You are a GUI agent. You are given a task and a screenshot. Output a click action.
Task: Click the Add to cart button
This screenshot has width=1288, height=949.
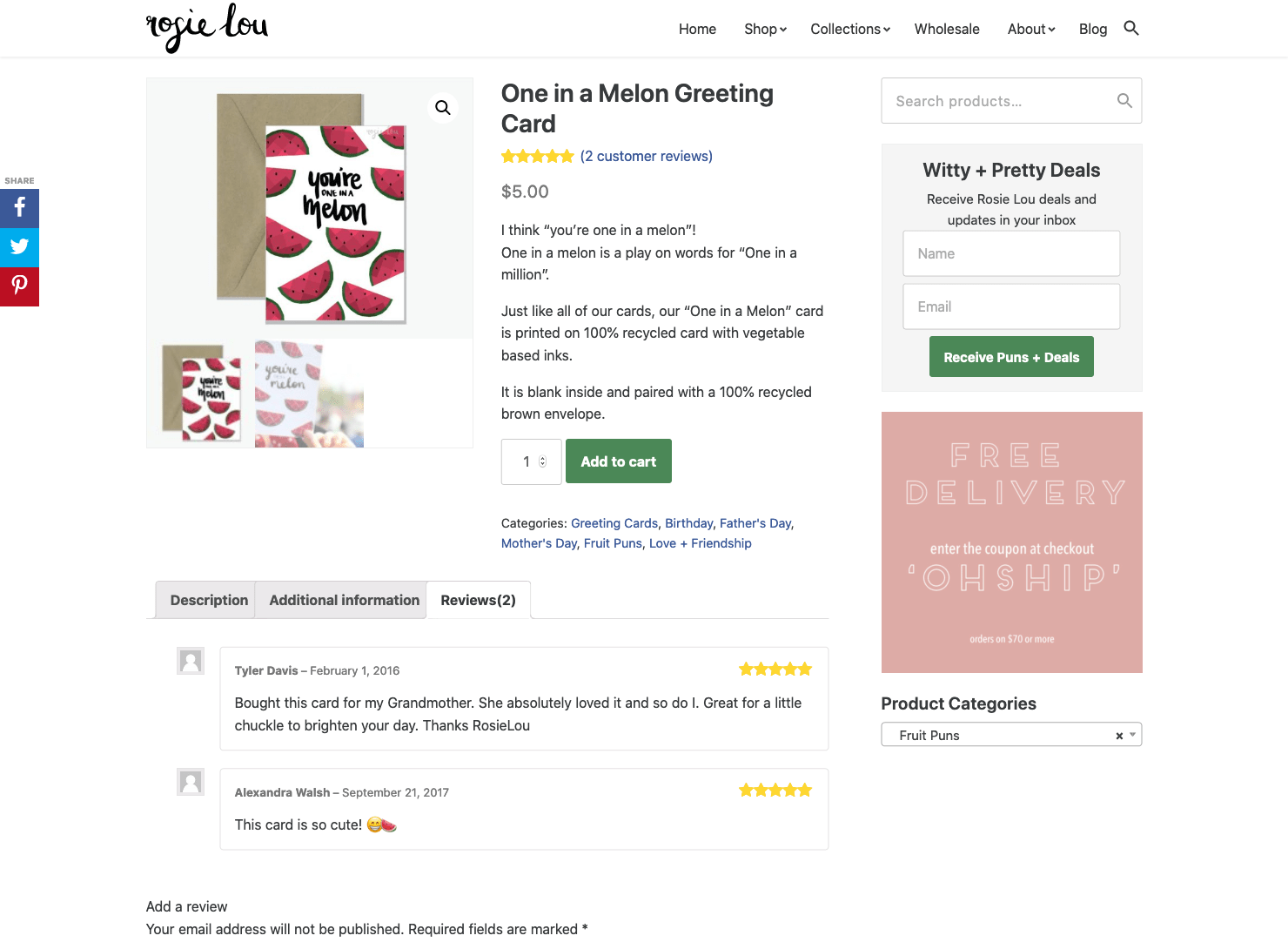pyautogui.click(x=618, y=461)
